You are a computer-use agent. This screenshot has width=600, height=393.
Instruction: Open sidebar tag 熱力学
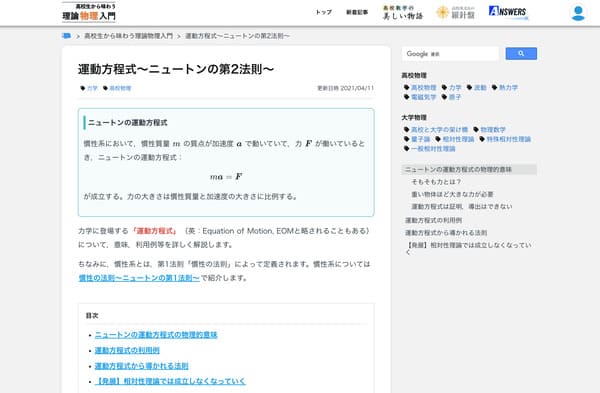(508, 88)
